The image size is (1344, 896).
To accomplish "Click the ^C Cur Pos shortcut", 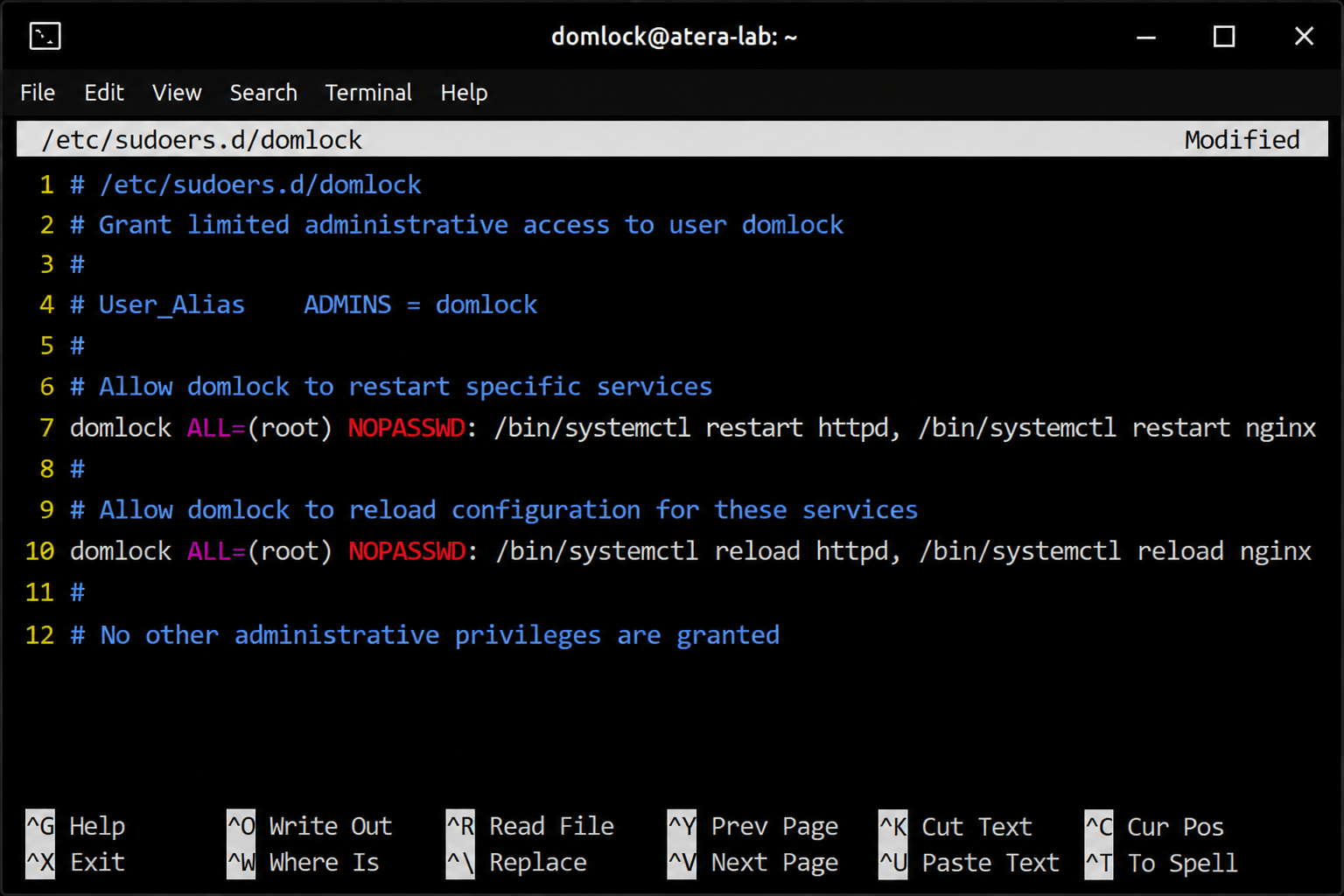I will (1154, 827).
